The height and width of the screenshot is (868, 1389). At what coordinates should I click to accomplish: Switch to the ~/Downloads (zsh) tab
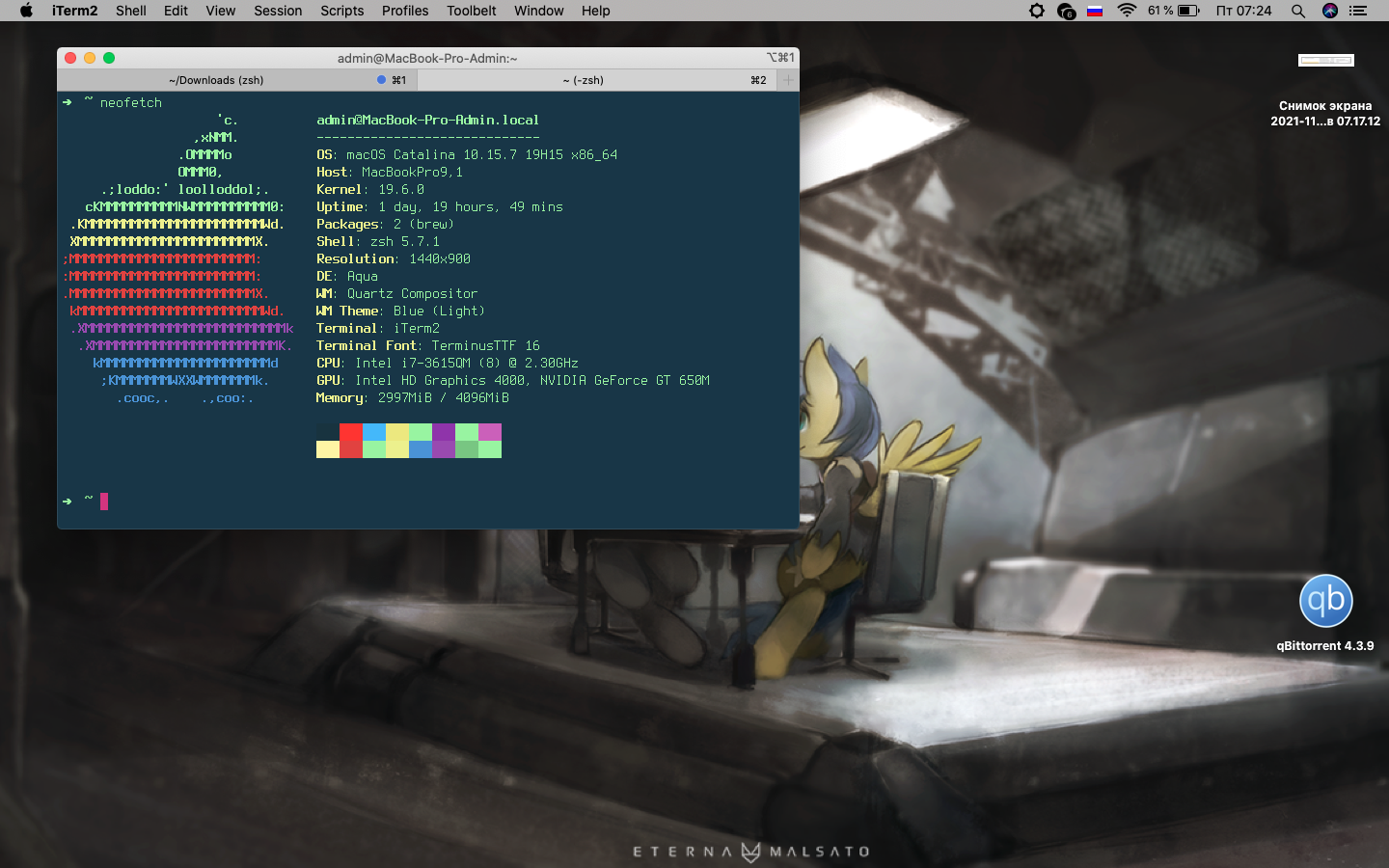tap(235, 80)
